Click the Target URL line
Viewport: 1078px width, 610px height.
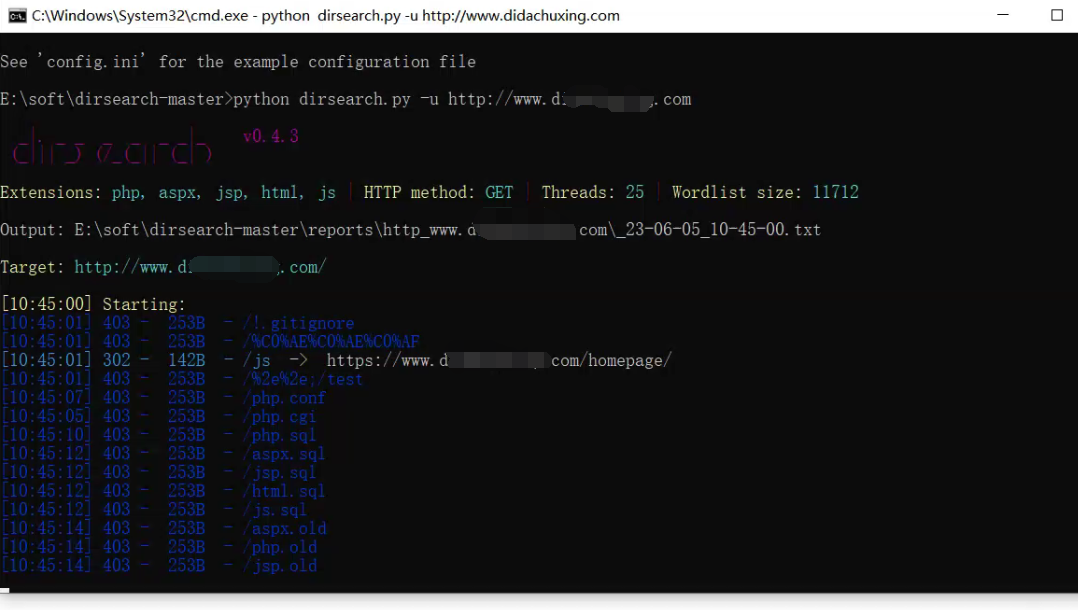click(x=160, y=266)
